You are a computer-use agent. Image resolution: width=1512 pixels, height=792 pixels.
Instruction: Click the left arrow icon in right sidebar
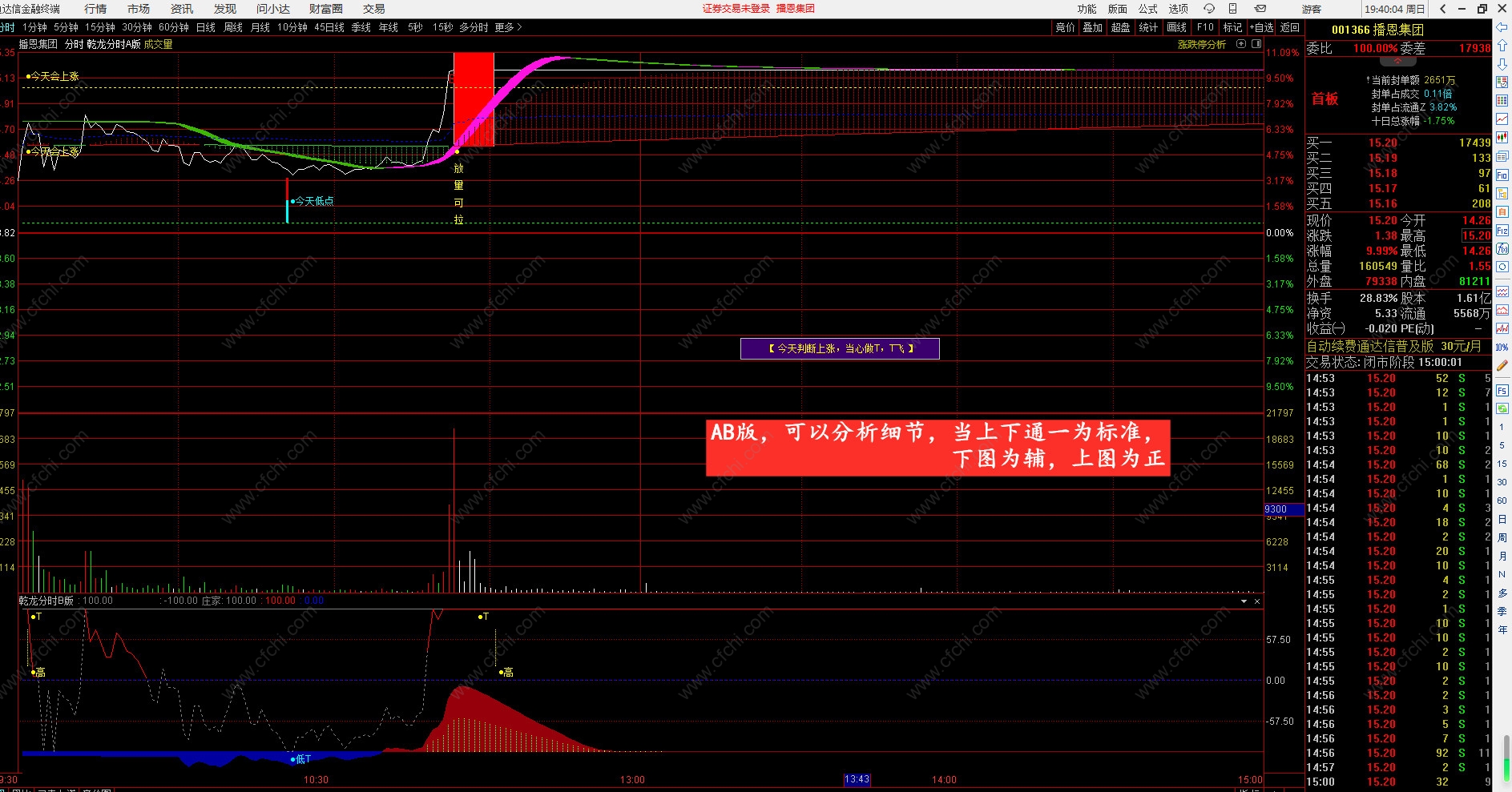1502,26
